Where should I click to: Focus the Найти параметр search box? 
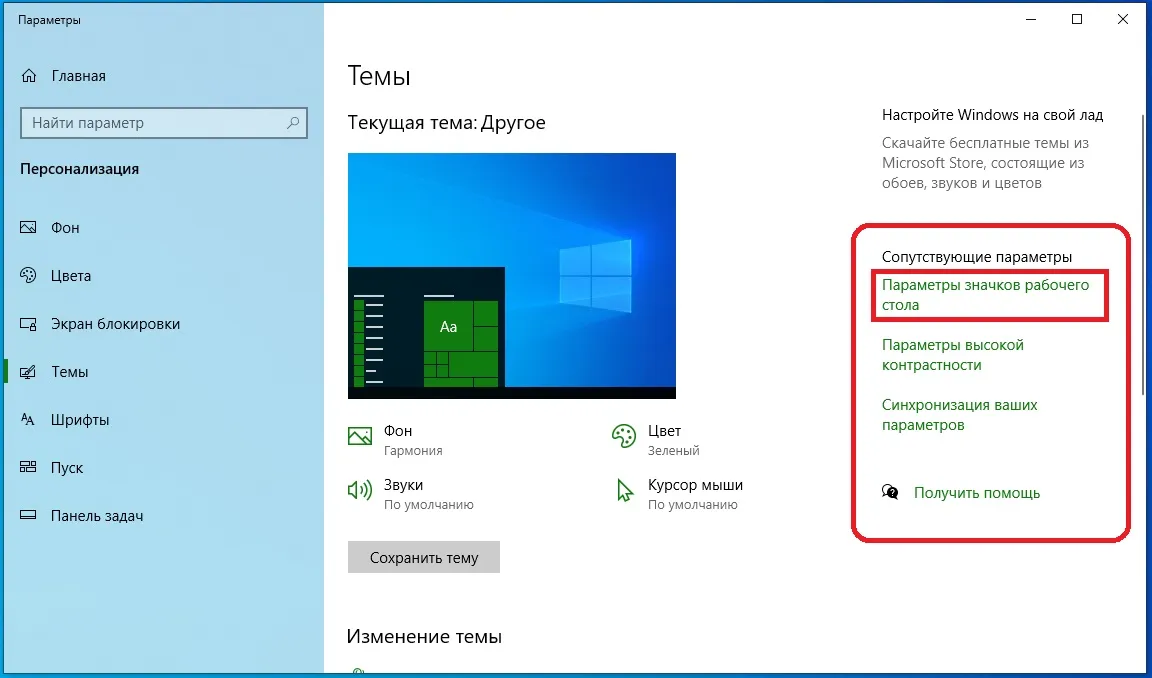click(x=163, y=123)
